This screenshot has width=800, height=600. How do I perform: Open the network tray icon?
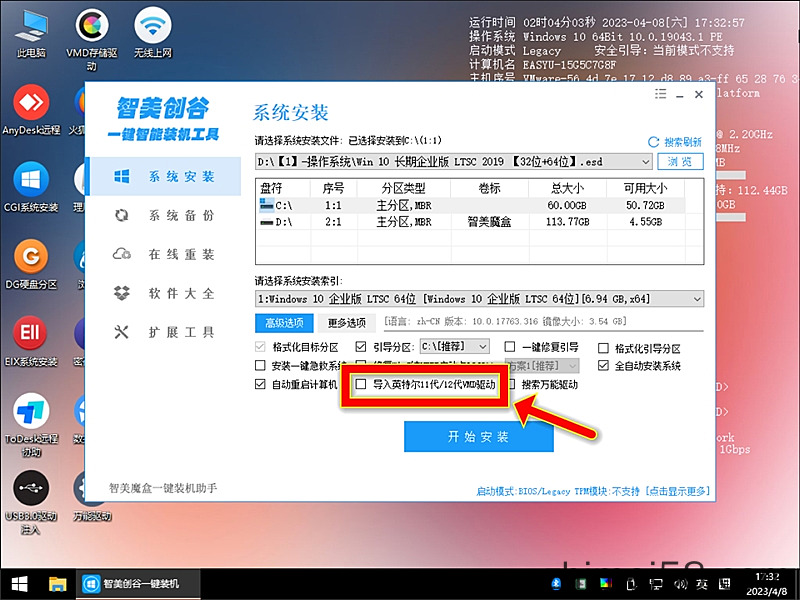click(656, 584)
